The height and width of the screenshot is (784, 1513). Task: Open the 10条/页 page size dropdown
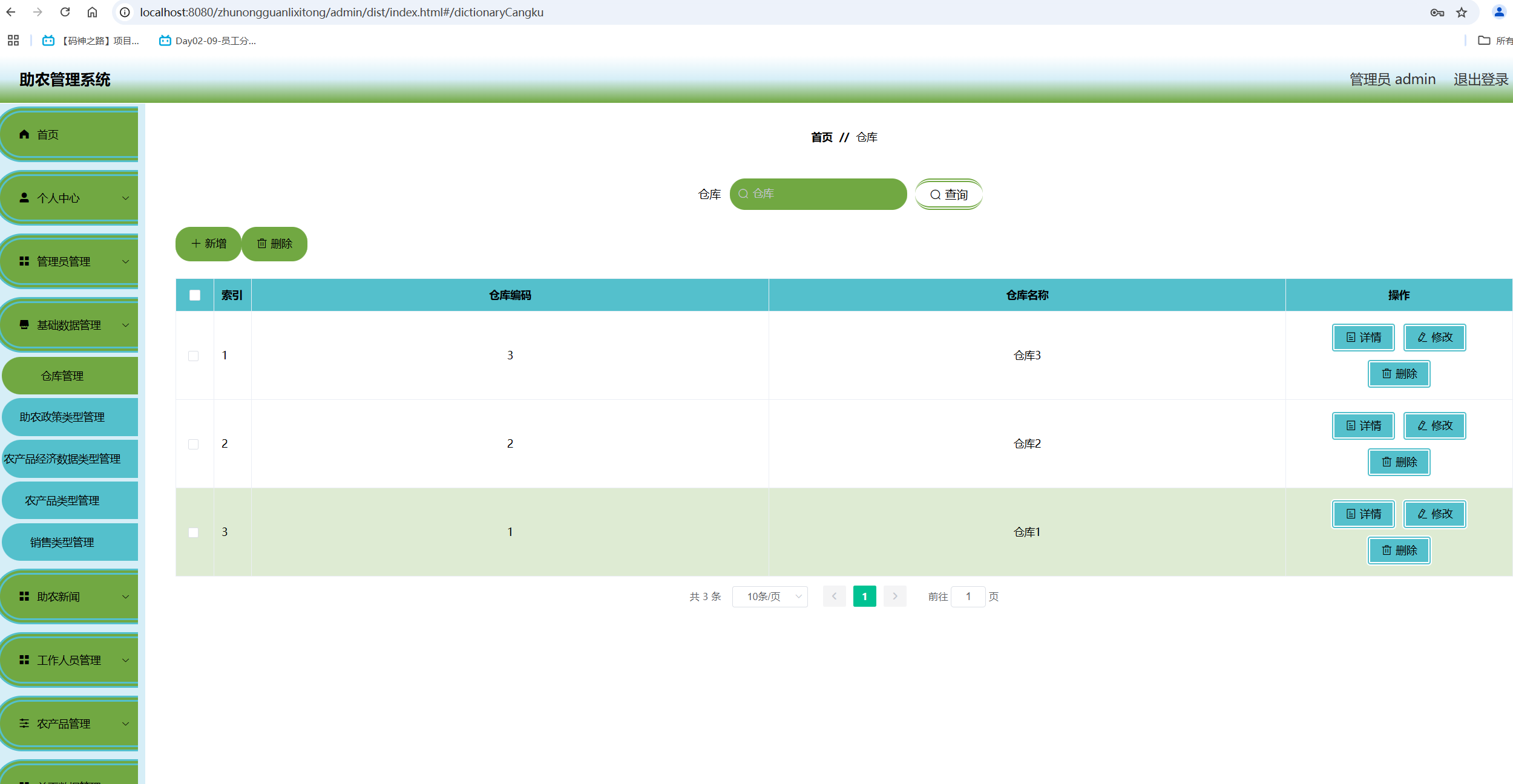[770, 596]
